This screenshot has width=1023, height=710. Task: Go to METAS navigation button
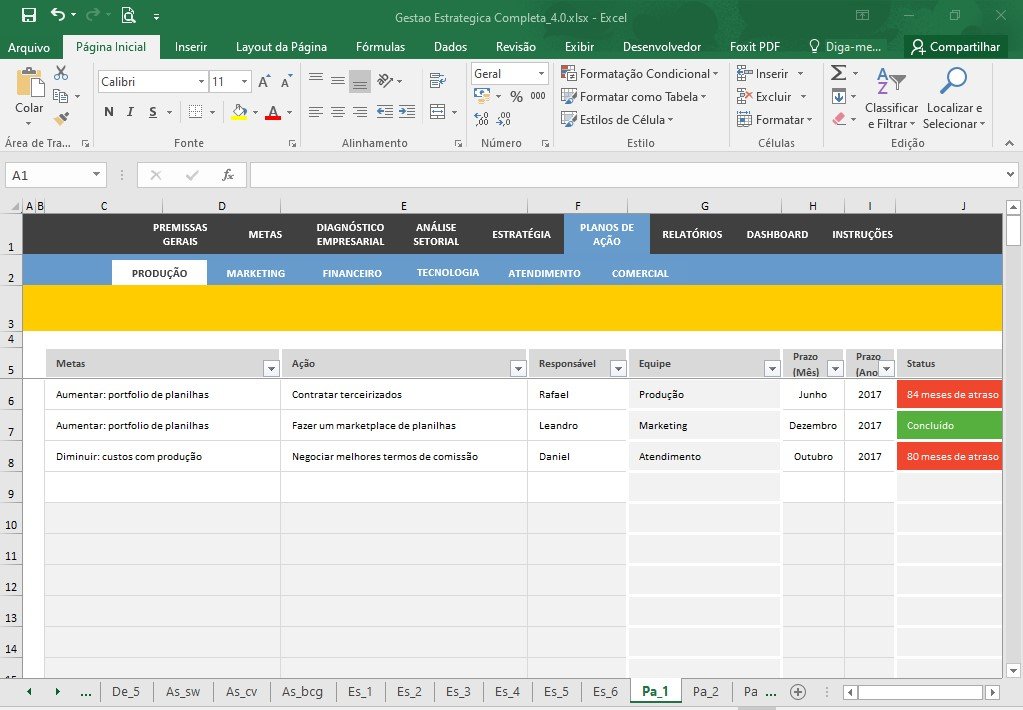pos(265,234)
